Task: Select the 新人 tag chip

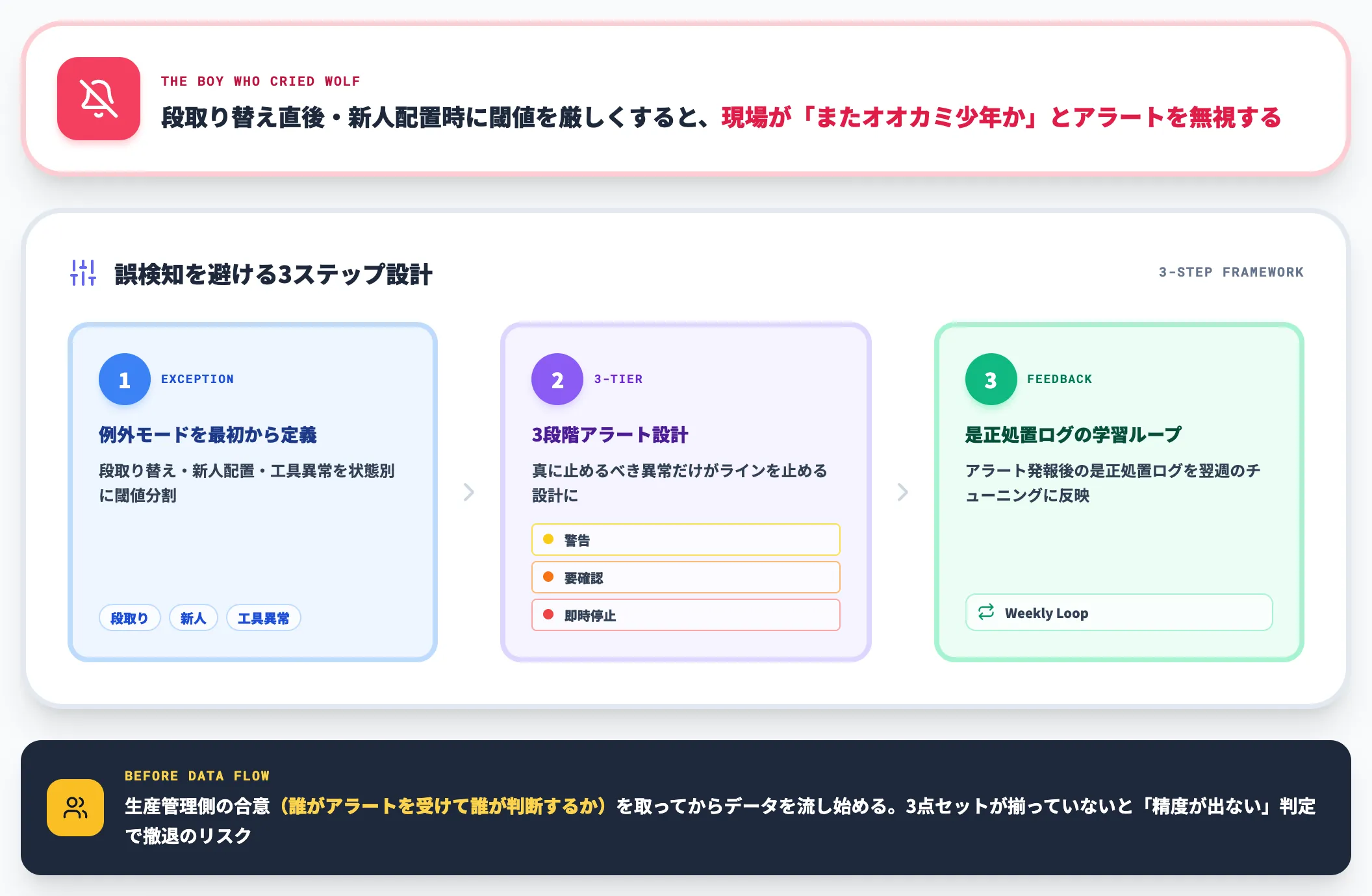Action: coord(194,618)
